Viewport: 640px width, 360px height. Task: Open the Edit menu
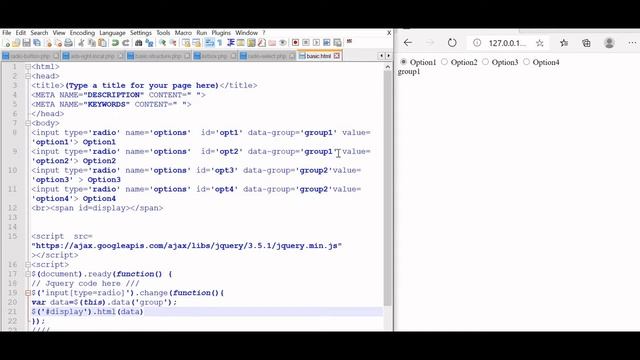point(21,33)
